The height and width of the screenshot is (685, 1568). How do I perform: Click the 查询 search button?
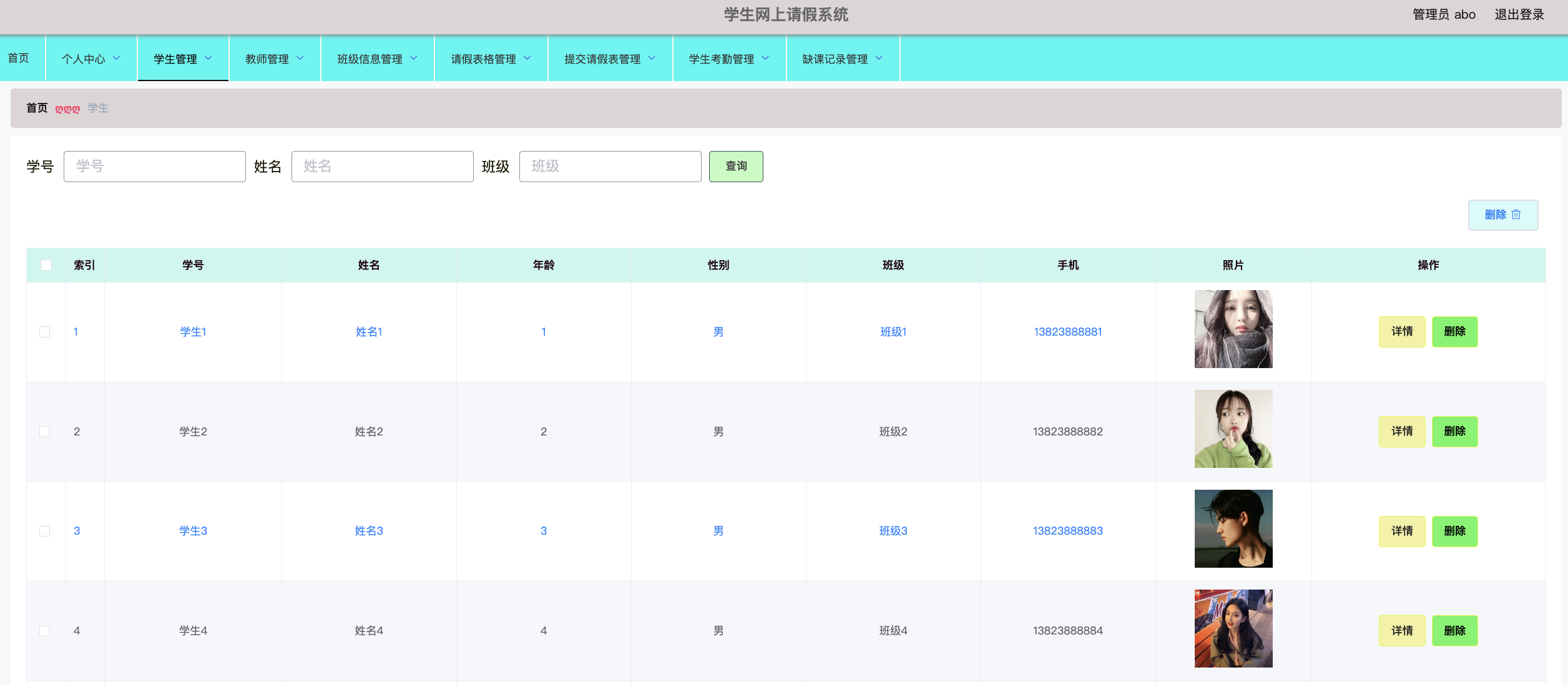pos(736,166)
